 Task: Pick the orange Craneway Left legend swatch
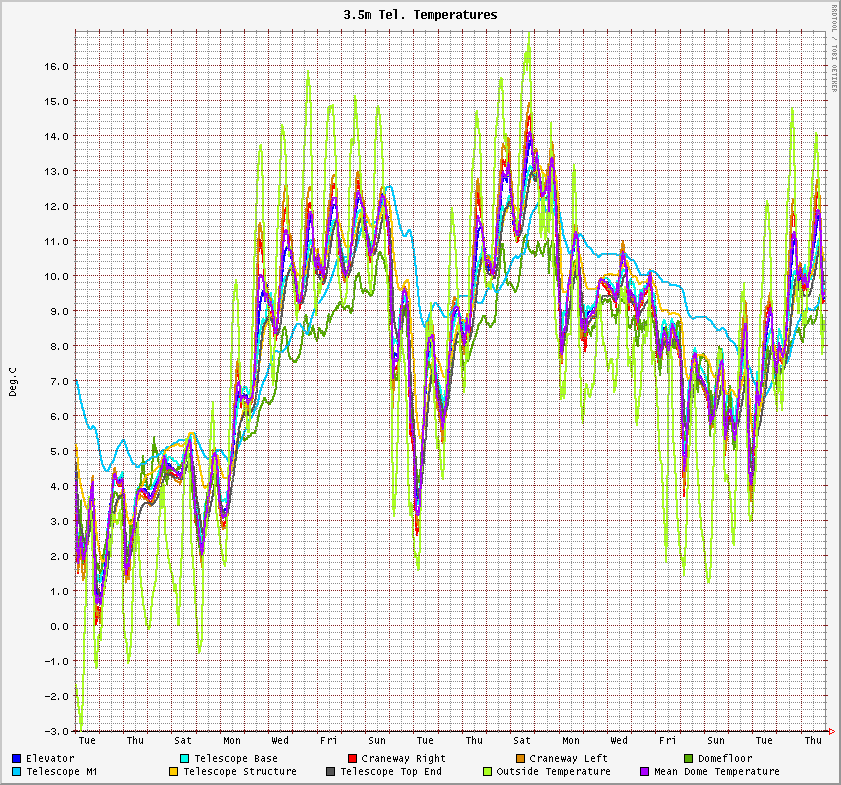[521, 759]
